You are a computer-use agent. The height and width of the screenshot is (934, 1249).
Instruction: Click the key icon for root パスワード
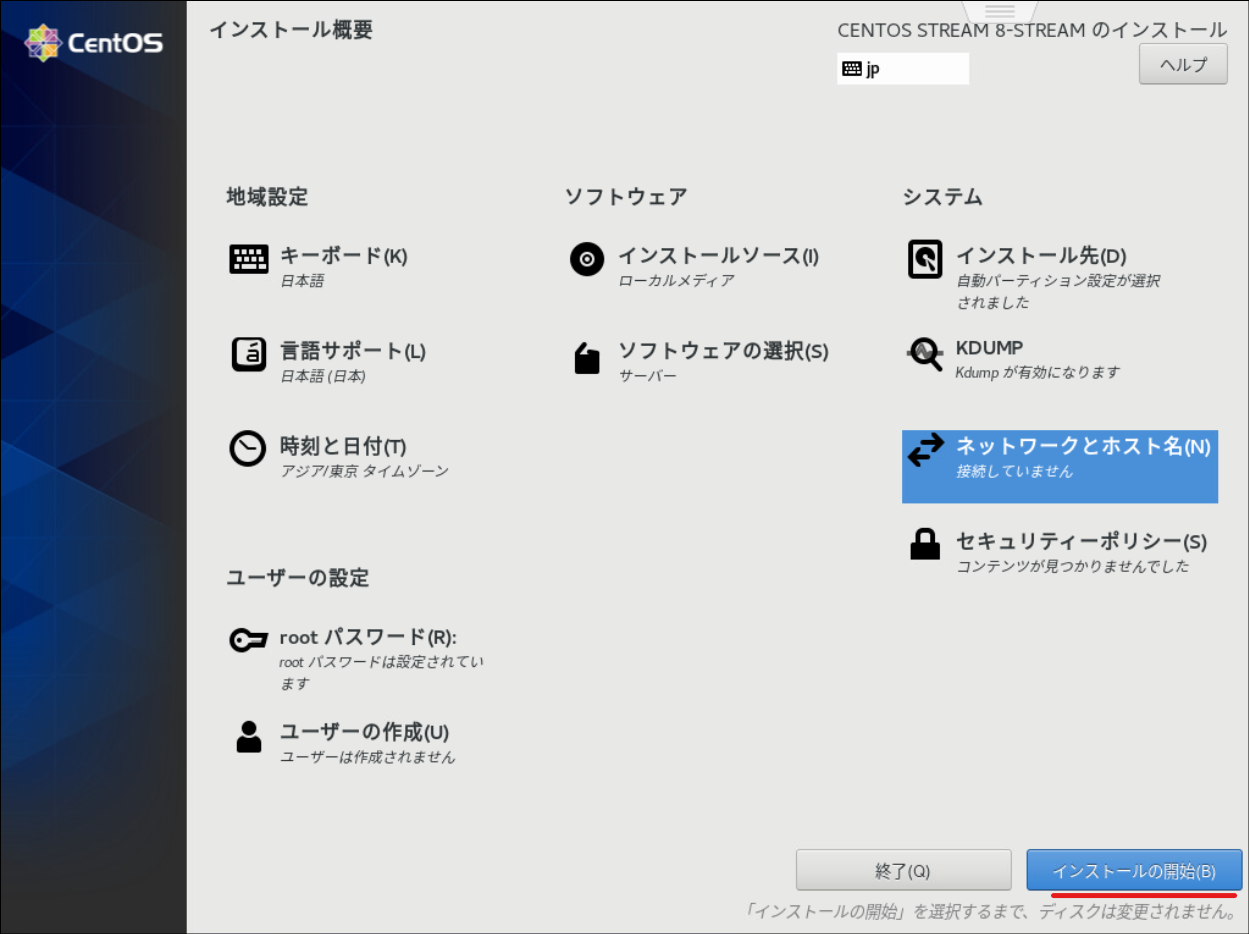coord(248,640)
